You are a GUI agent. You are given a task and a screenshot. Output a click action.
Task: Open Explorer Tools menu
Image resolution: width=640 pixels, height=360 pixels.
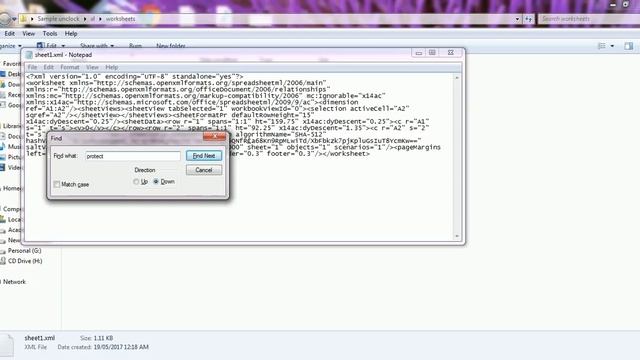50,33
